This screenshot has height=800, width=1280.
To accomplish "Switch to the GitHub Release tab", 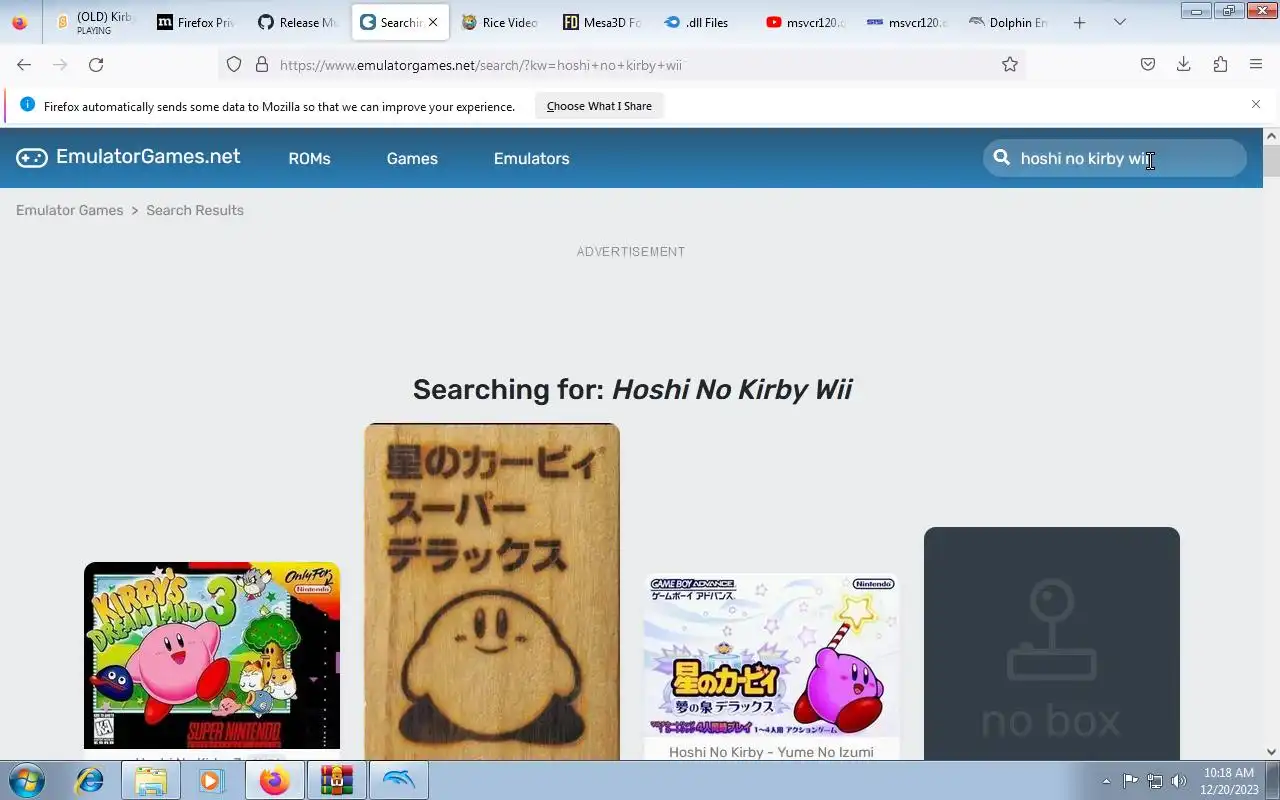I will coord(297,22).
